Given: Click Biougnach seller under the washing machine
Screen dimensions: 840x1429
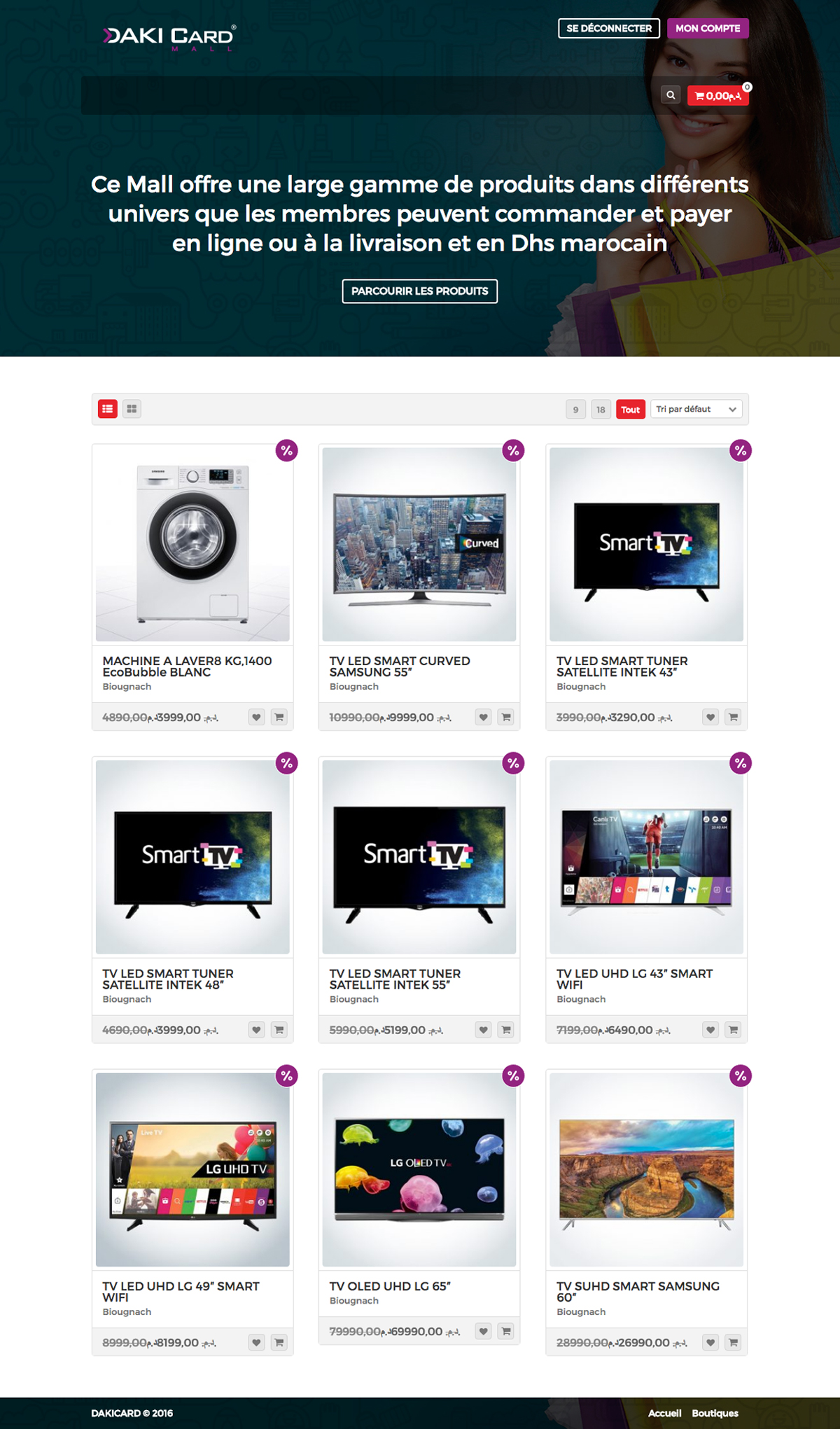Looking at the screenshot, I should [127, 687].
